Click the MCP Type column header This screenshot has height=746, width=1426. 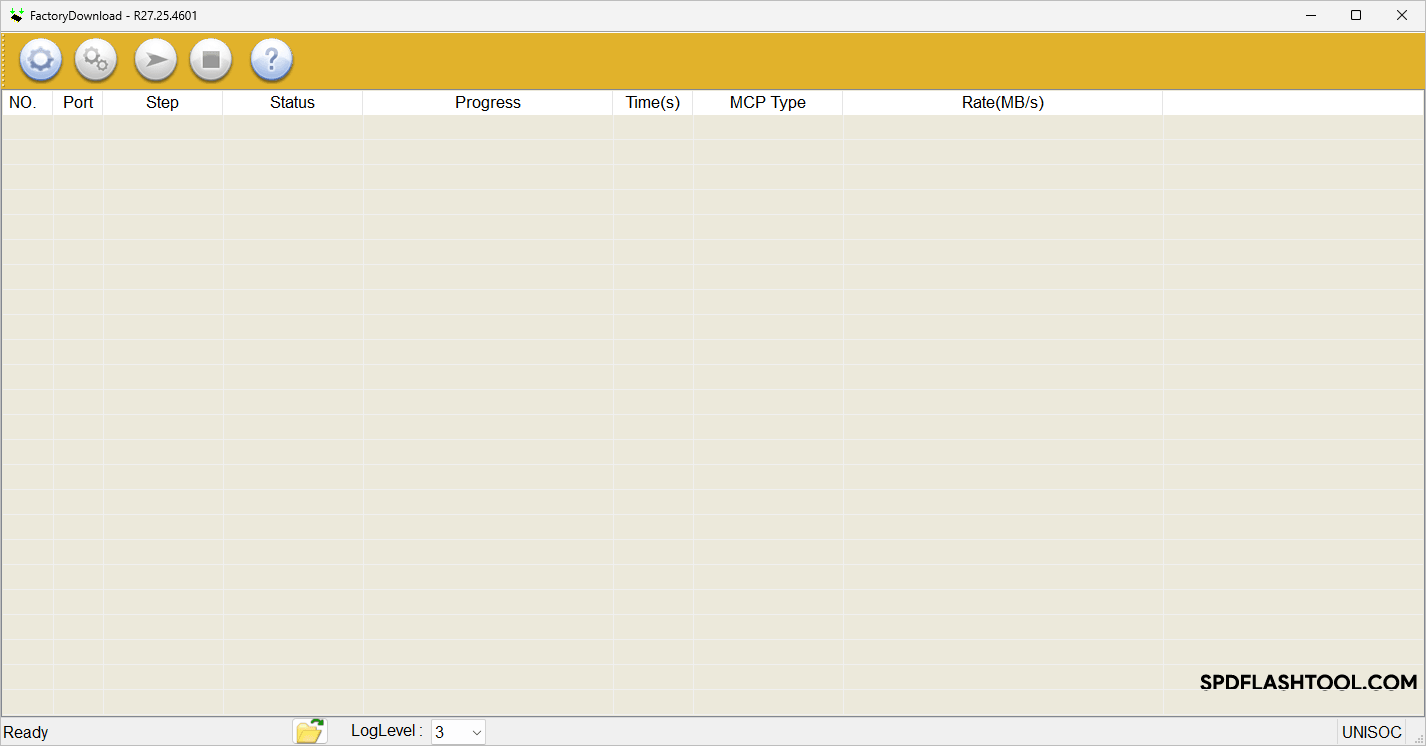coord(767,102)
